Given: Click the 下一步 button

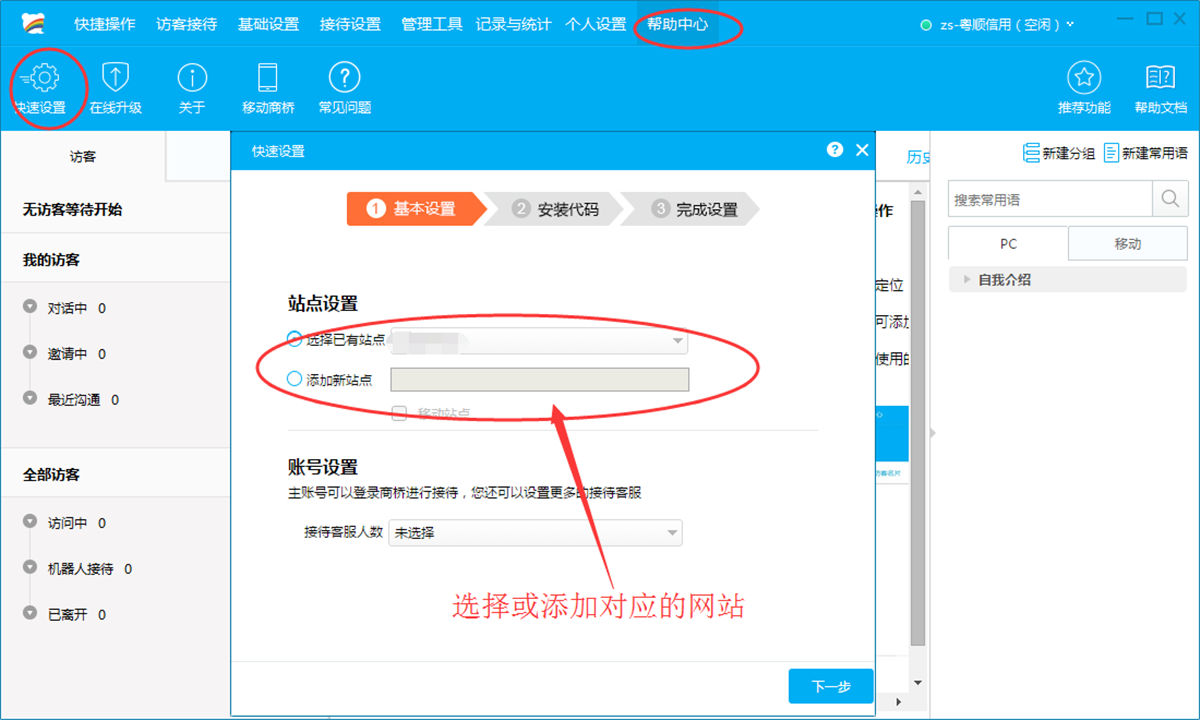Looking at the screenshot, I should click(830, 686).
